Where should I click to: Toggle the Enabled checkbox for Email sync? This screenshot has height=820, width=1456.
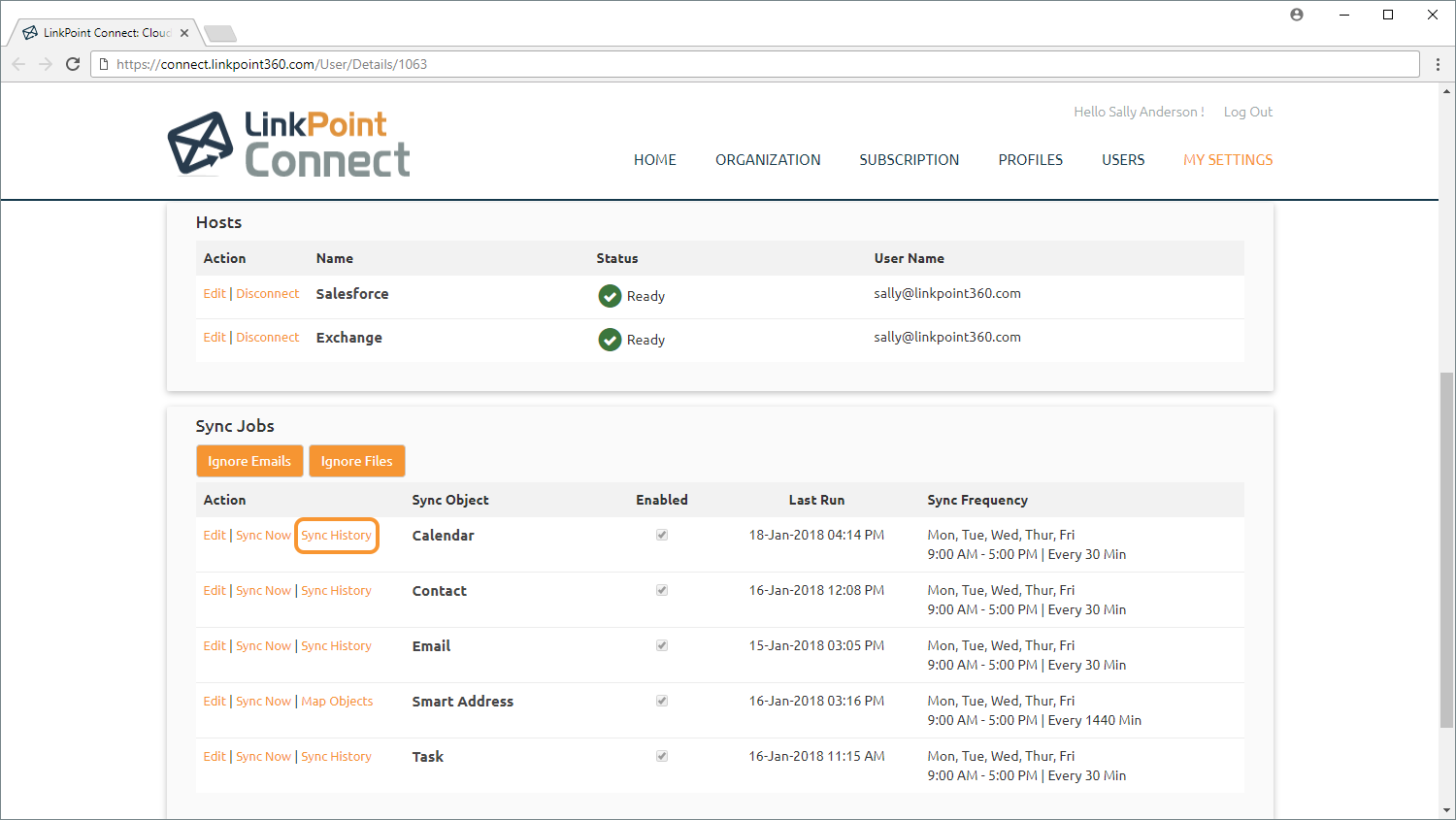[662, 645]
